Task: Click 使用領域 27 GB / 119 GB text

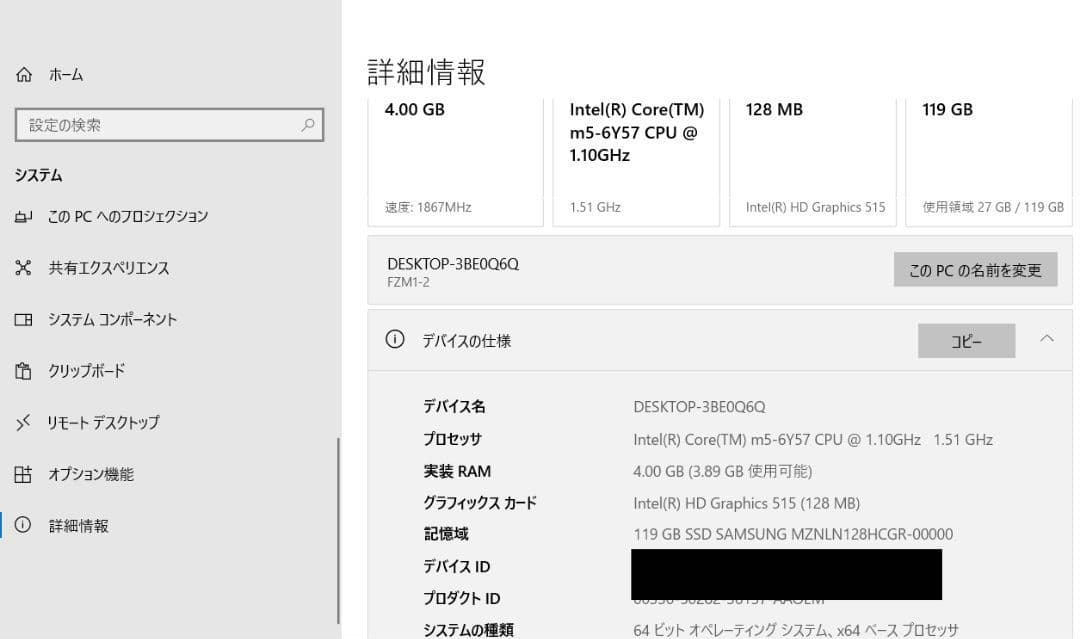Action: pyautogui.click(x=993, y=207)
